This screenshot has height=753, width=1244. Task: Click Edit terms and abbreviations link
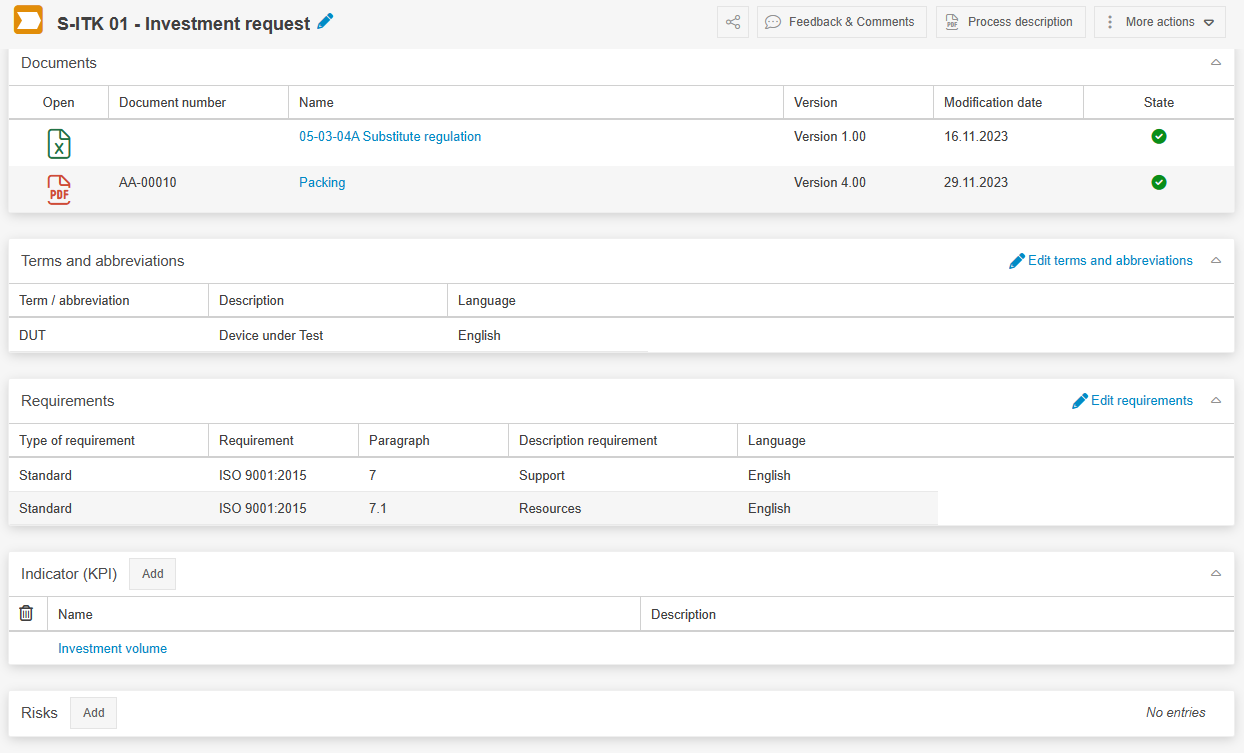1101,261
